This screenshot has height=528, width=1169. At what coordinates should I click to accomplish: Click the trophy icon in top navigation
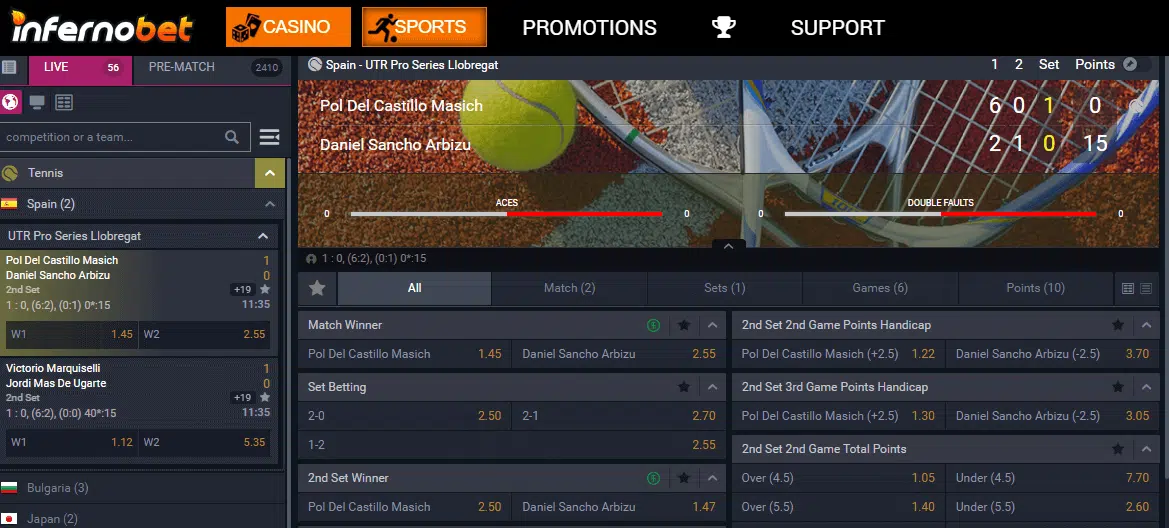click(x=723, y=28)
